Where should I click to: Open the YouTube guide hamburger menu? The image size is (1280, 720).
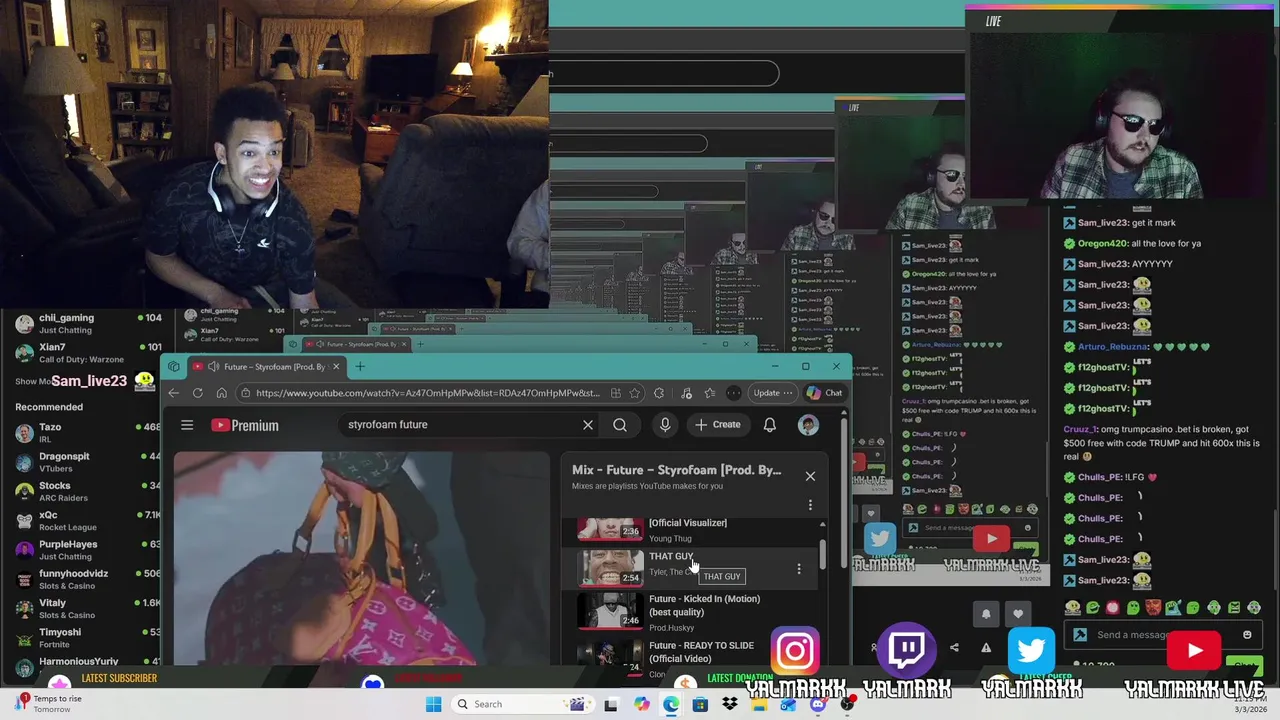click(x=187, y=425)
